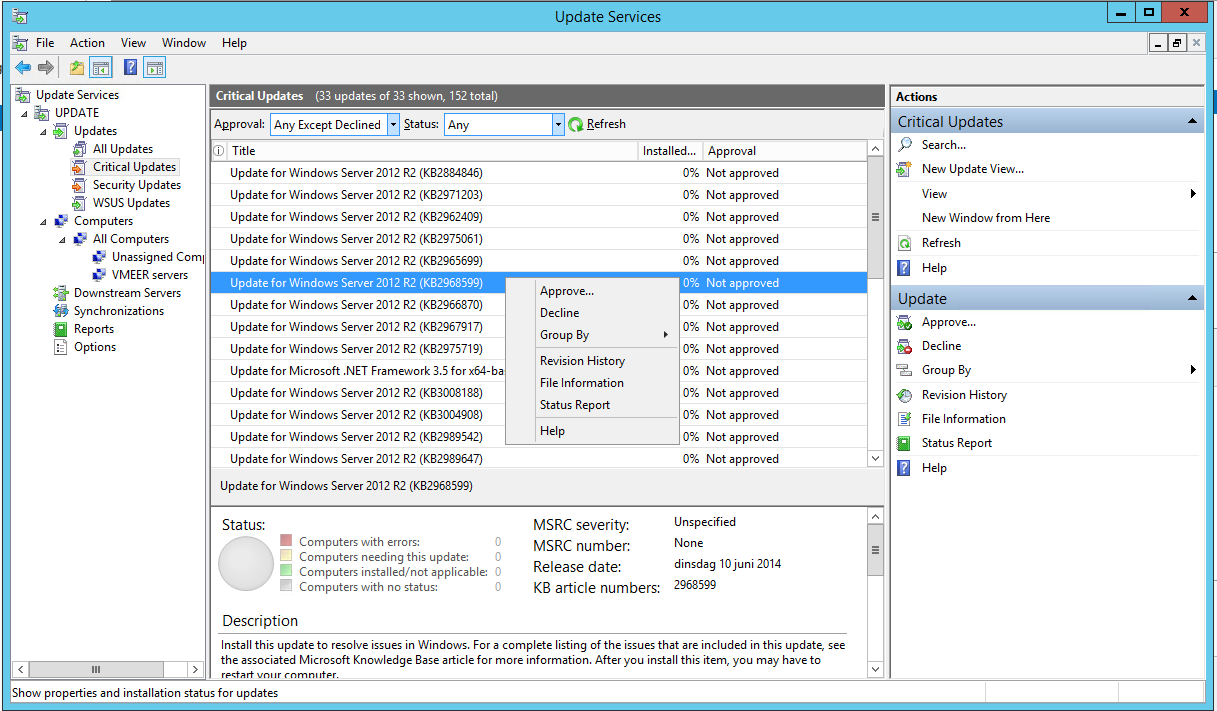Select WSUS Updates in the tree

tap(131, 203)
